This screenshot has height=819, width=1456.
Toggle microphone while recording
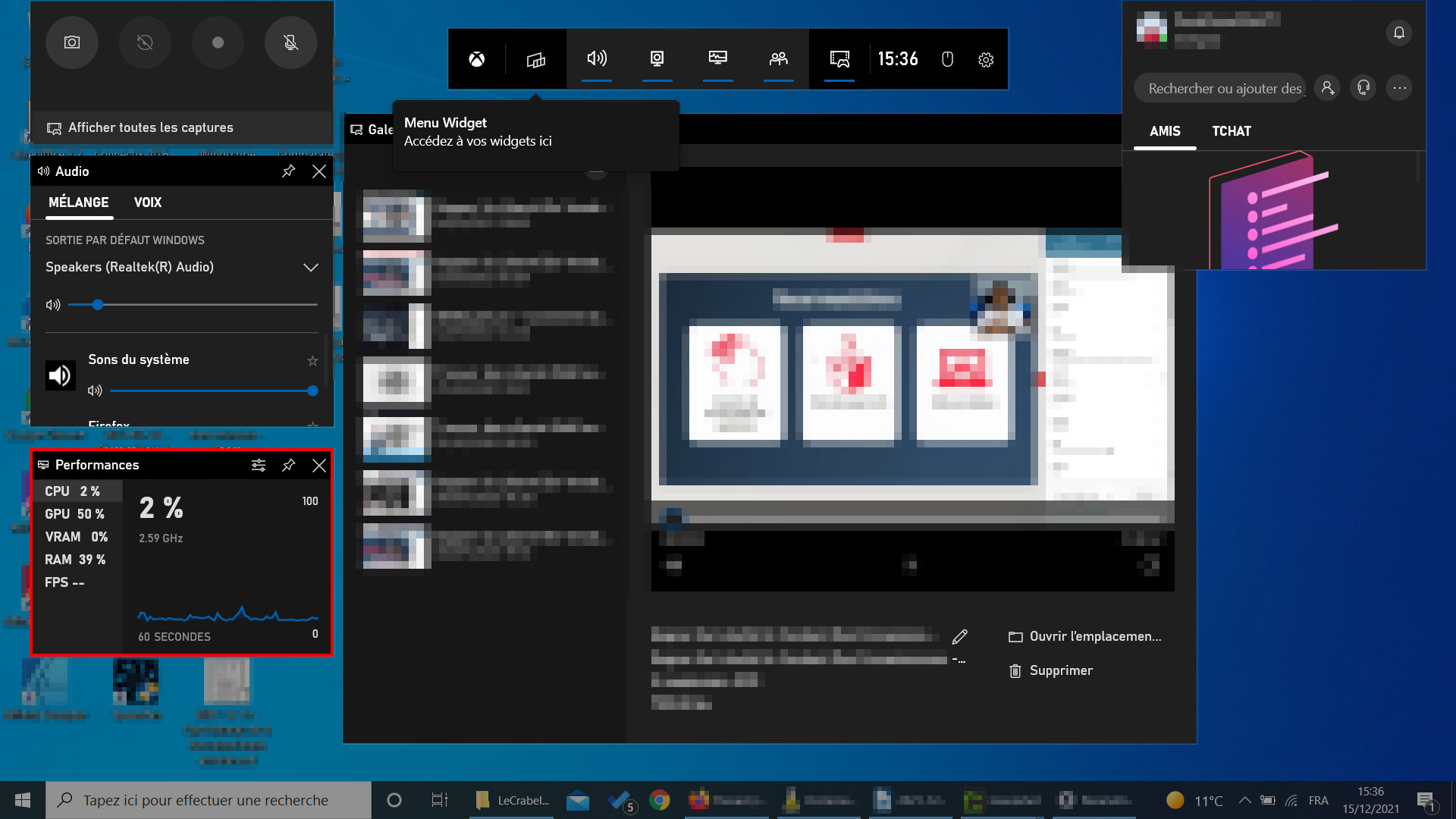290,42
